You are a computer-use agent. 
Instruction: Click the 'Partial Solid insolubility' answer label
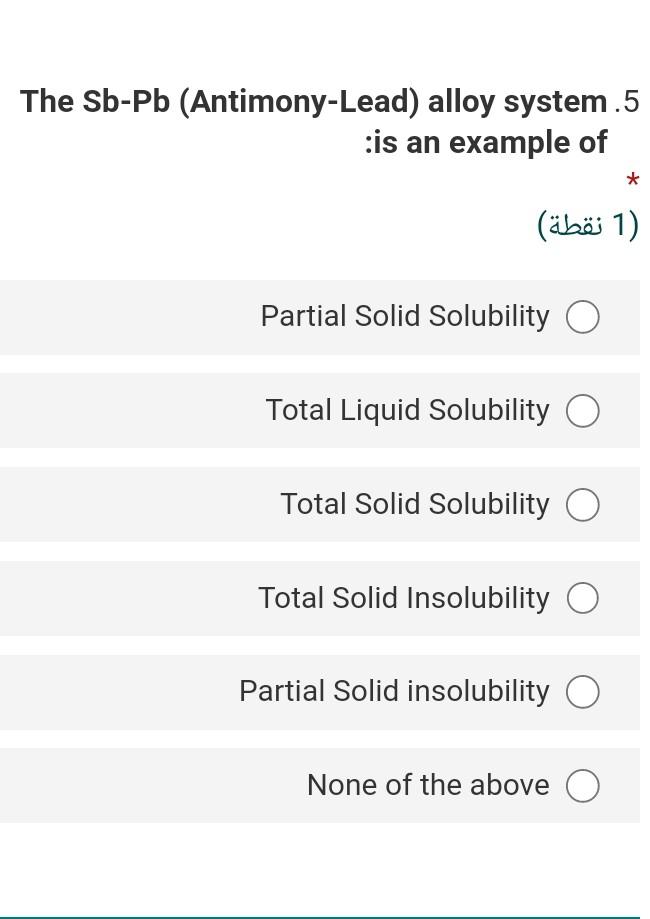tap(394, 691)
